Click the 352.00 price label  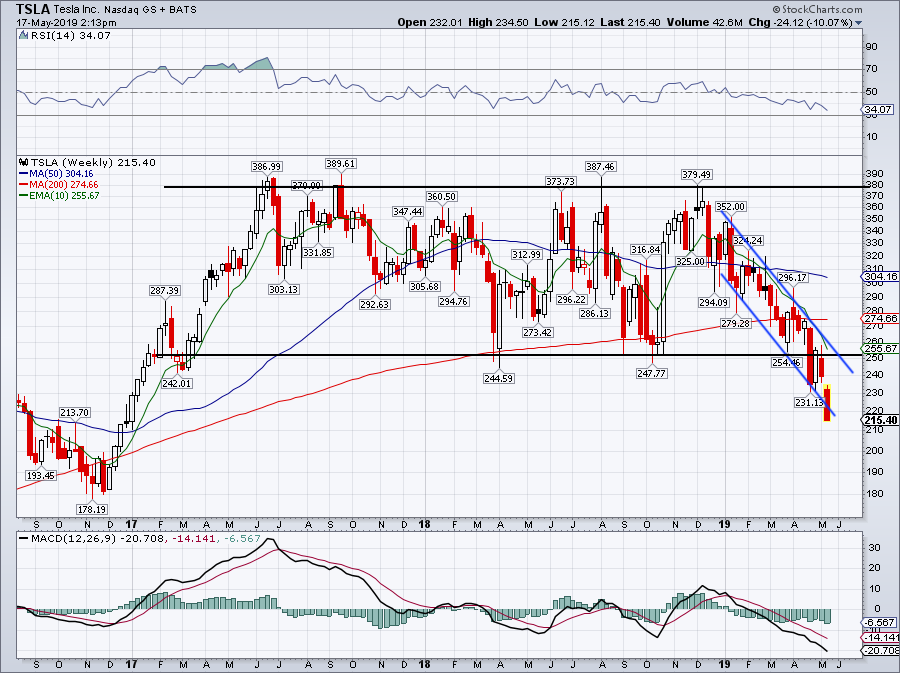click(731, 207)
